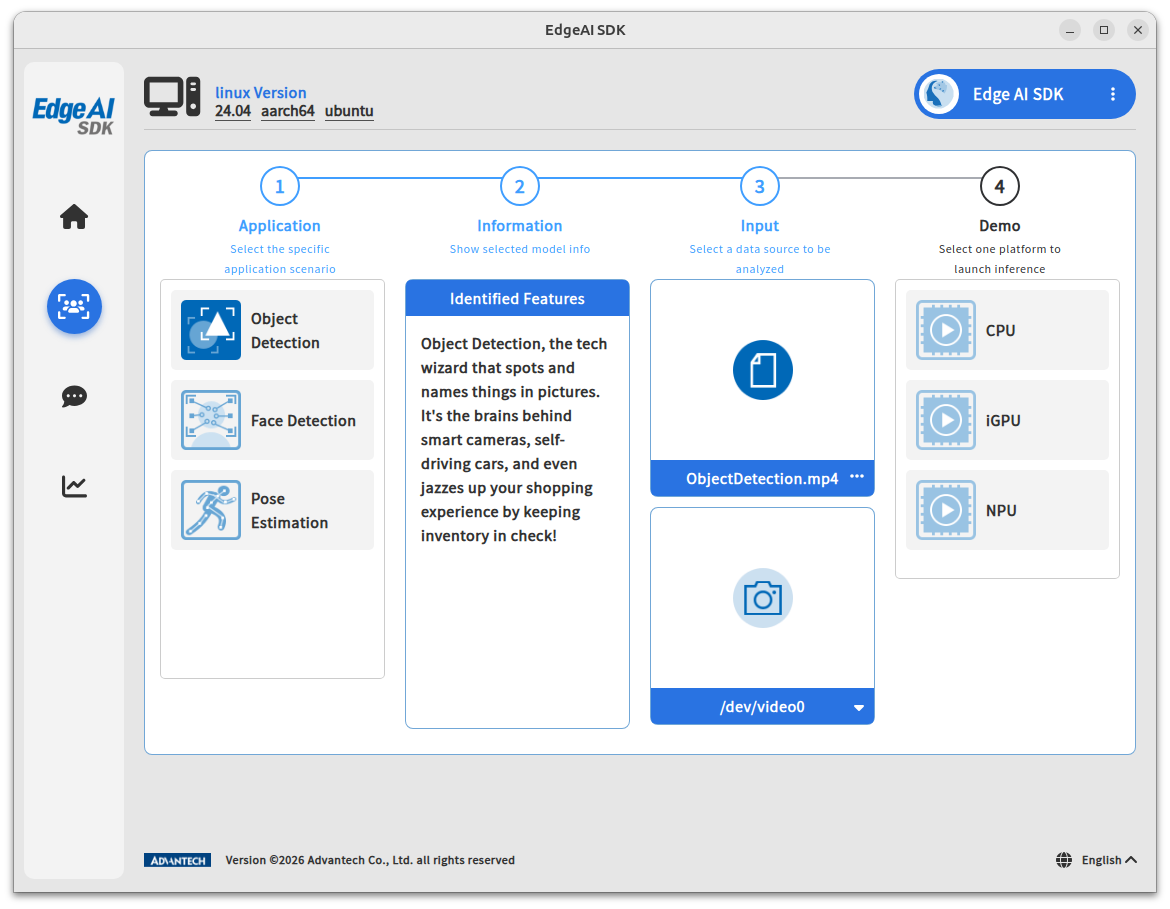
Task: Click the Demo step label
Action: 1000,226
